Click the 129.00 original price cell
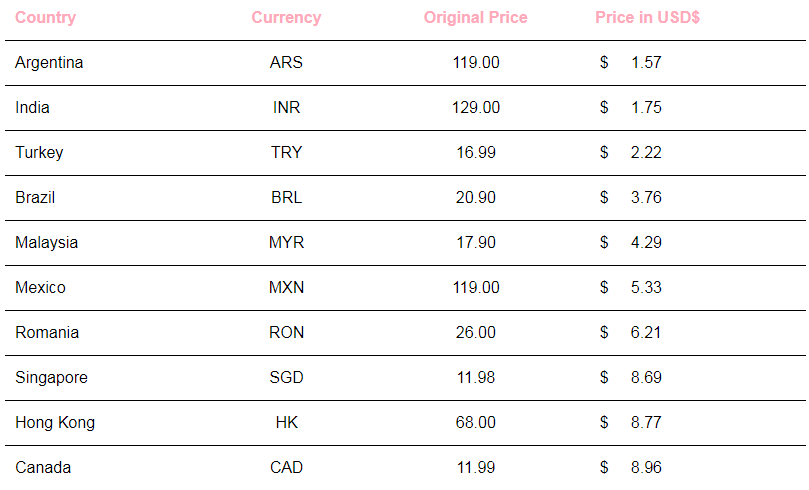809x490 pixels. coord(476,107)
